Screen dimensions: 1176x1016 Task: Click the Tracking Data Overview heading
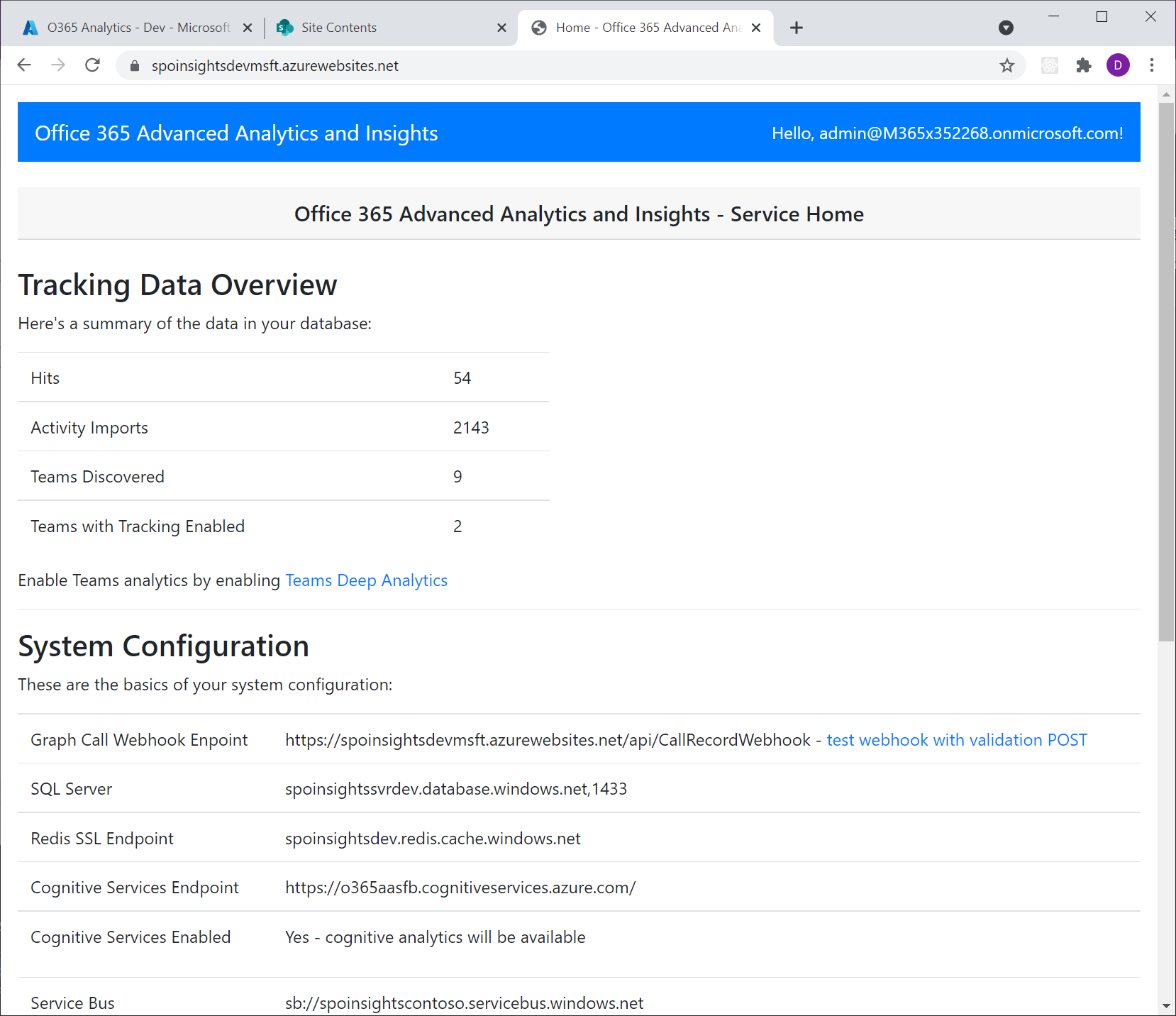pyautogui.click(x=177, y=285)
